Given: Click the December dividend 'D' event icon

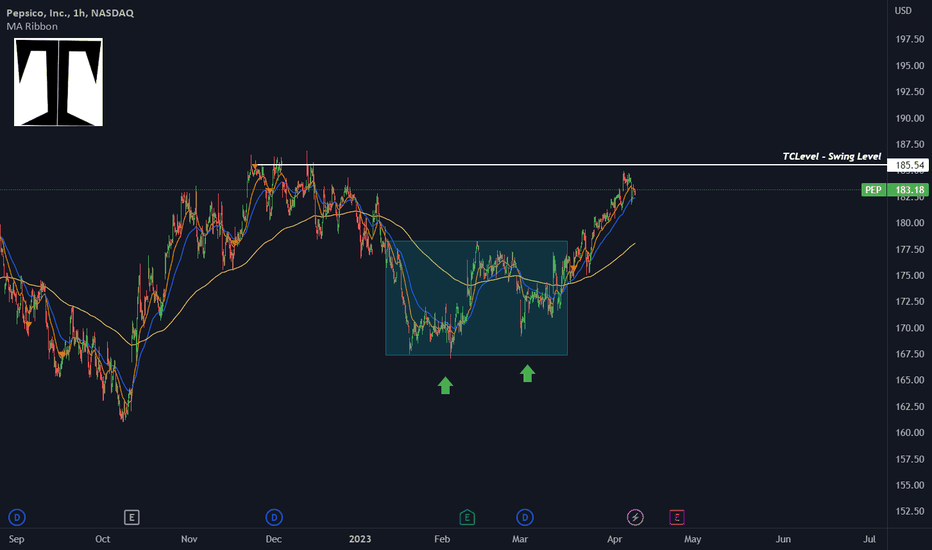Looking at the screenshot, I should tap(274, 517).
